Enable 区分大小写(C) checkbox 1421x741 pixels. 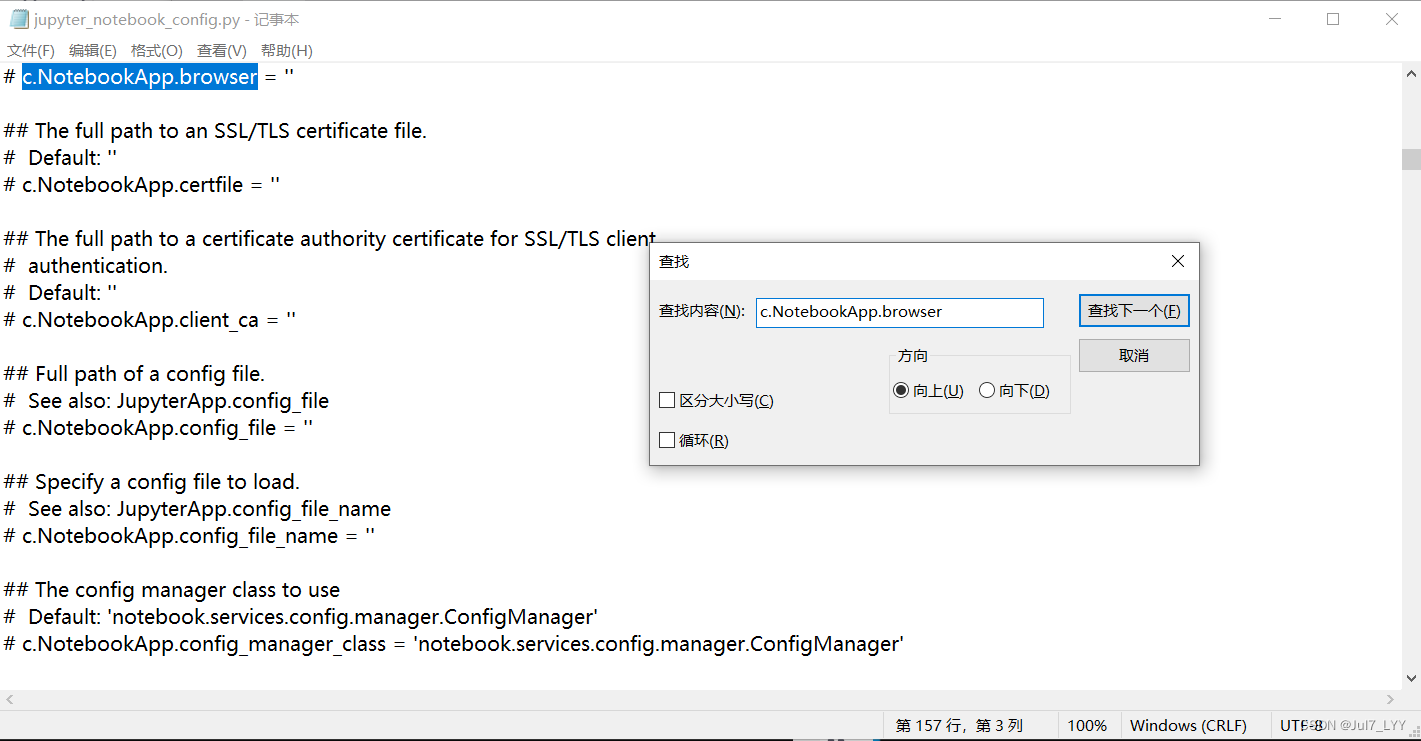coord(717,401)
